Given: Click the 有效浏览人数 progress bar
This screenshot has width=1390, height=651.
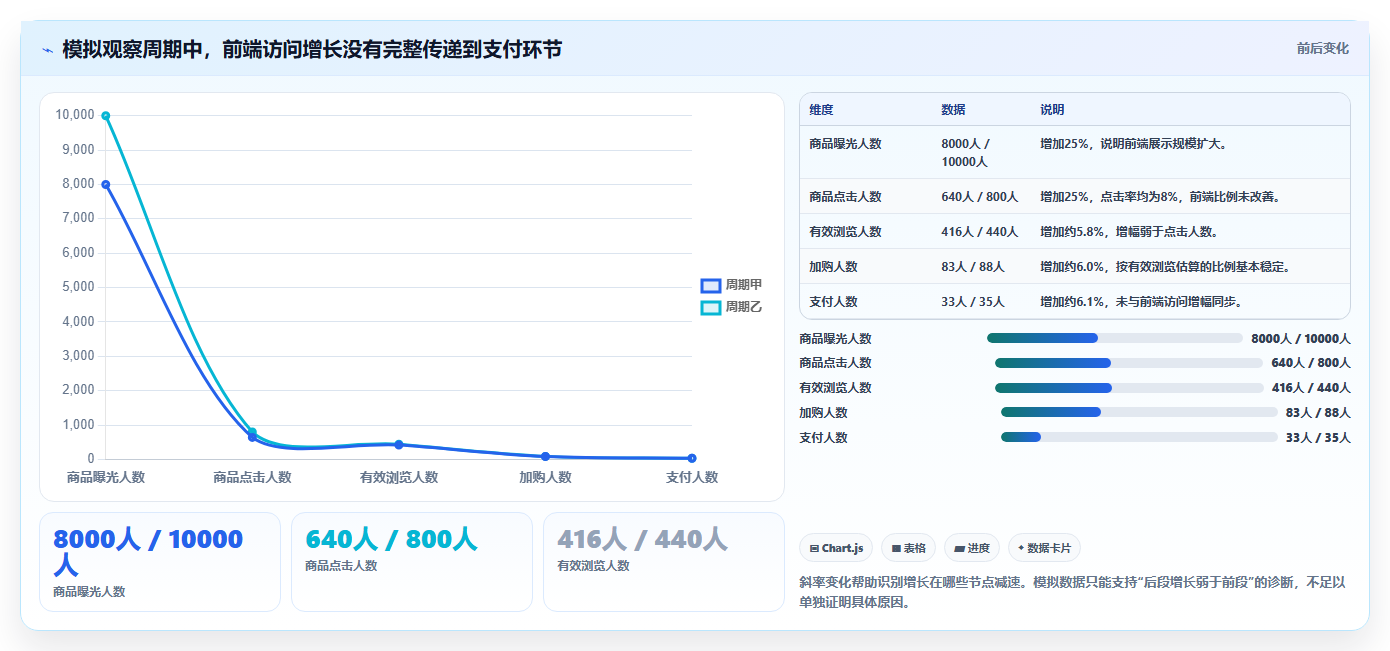Looking at the screenshot, I should pos(1129,388).
